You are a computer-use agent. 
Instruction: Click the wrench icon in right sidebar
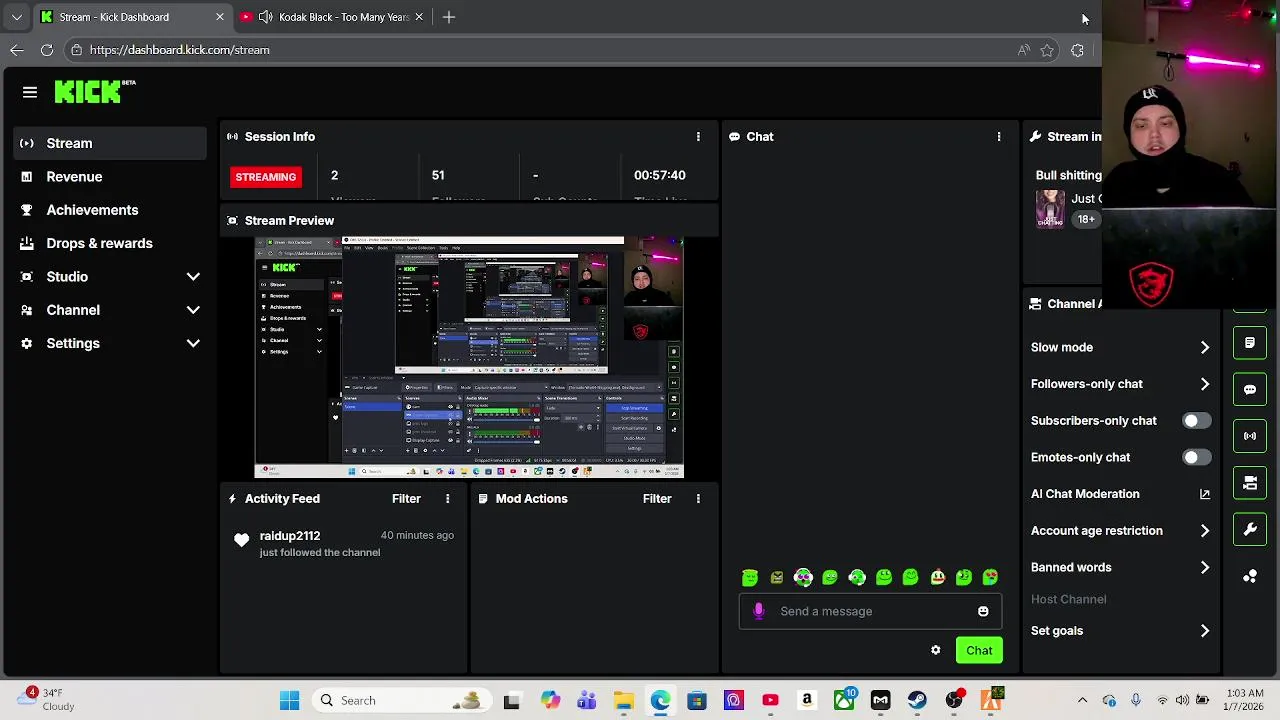pos(1250,529)
